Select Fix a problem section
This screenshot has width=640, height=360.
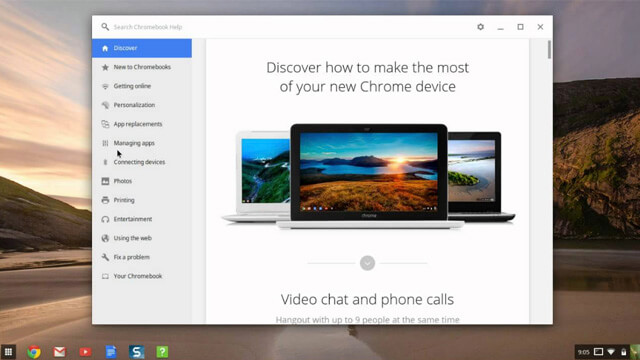142,257
